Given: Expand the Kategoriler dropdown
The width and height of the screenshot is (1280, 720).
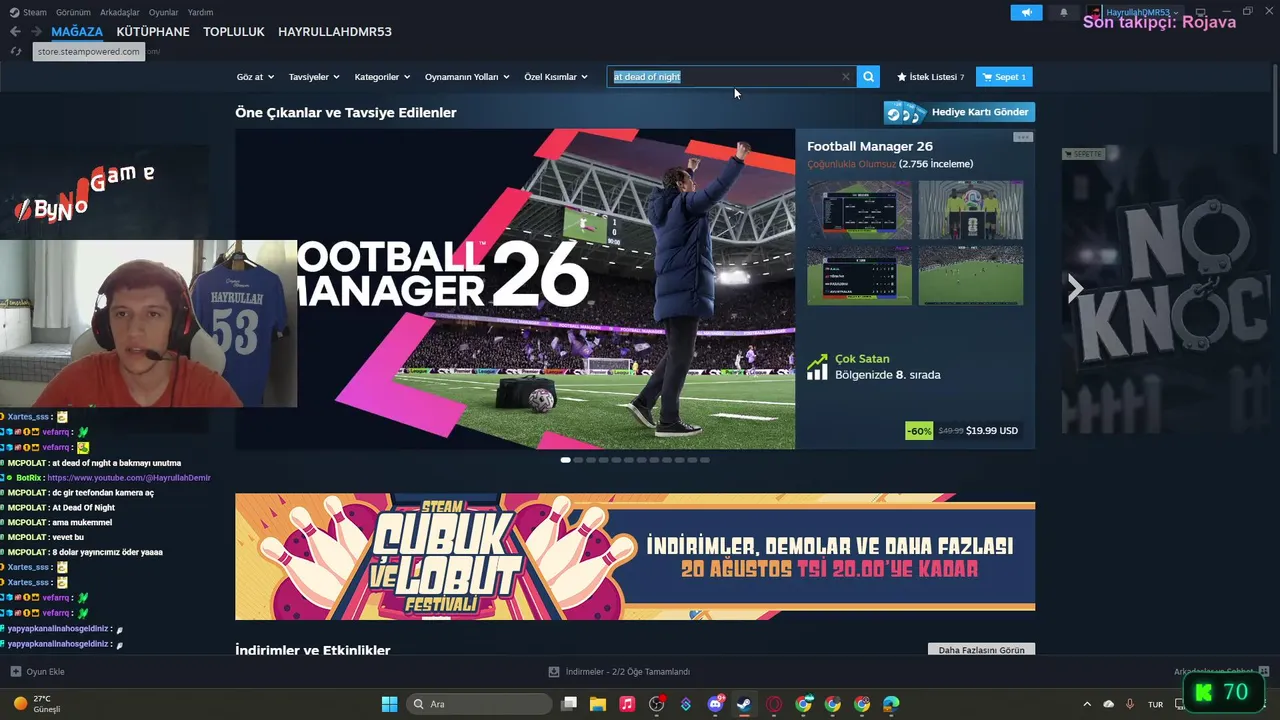Looking at the screenshot, I should (382, 77).
